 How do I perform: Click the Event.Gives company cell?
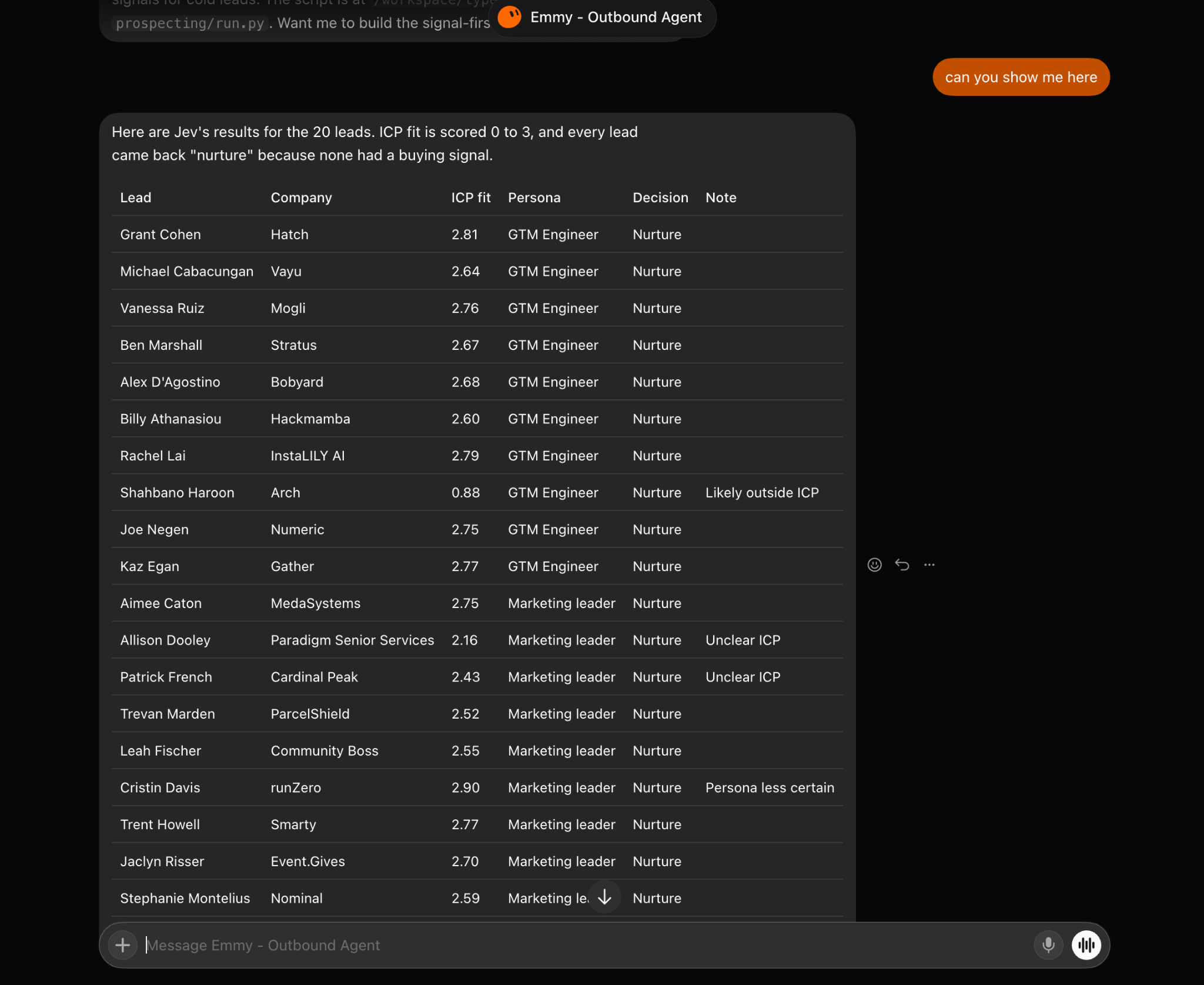tap(307, 862)
